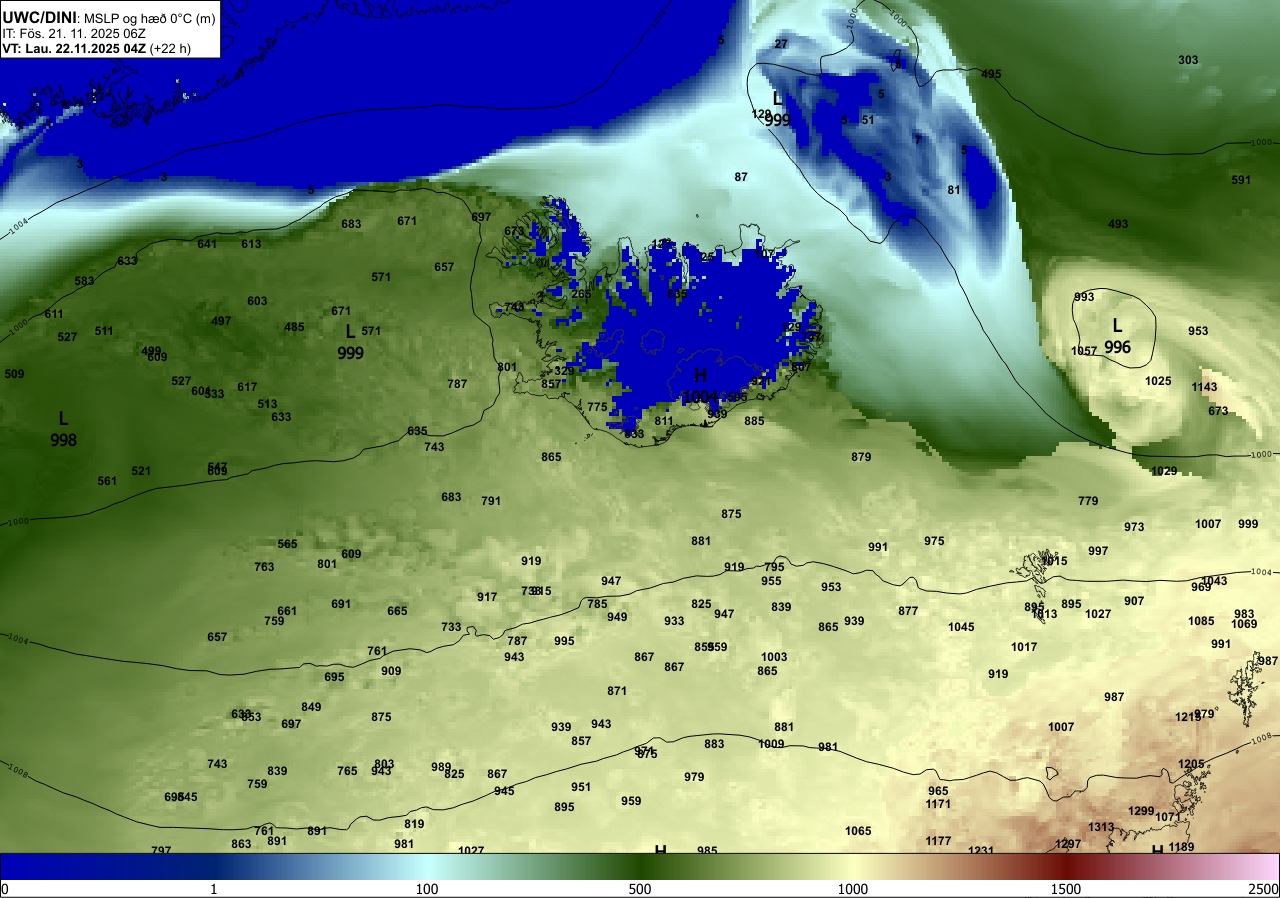Click the height value 485
1280x898 pixels.
pos(294,327)
